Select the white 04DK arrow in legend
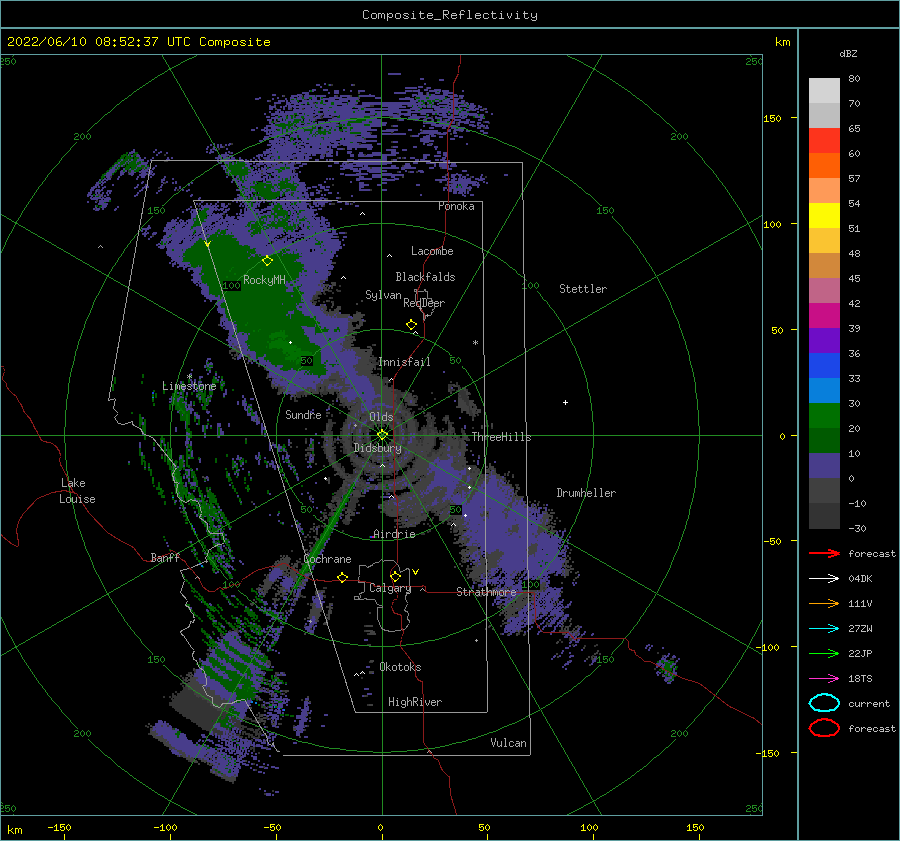Screen dimensions: 900x841 tap(824, 579)
